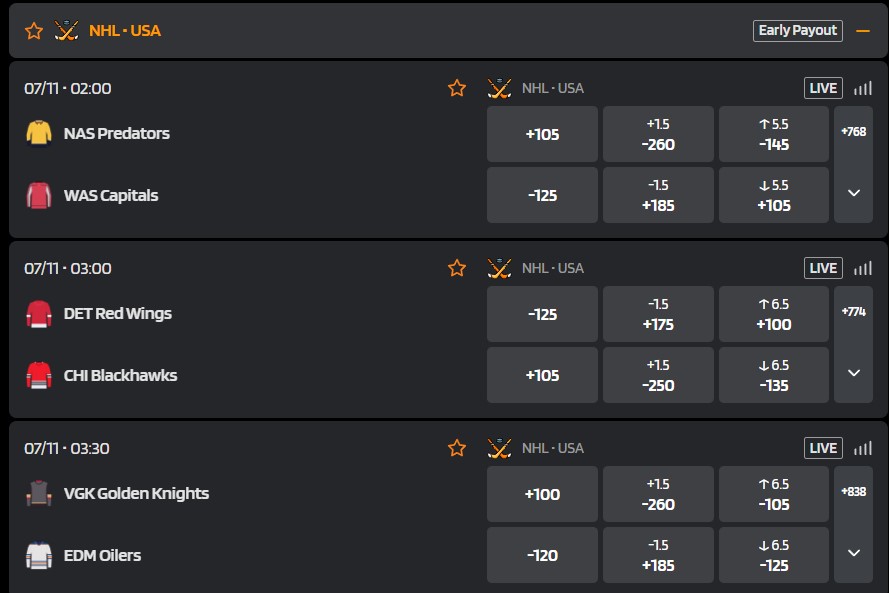
Task: Click NAS Predators yellow jersey icon
Action: 39,133
